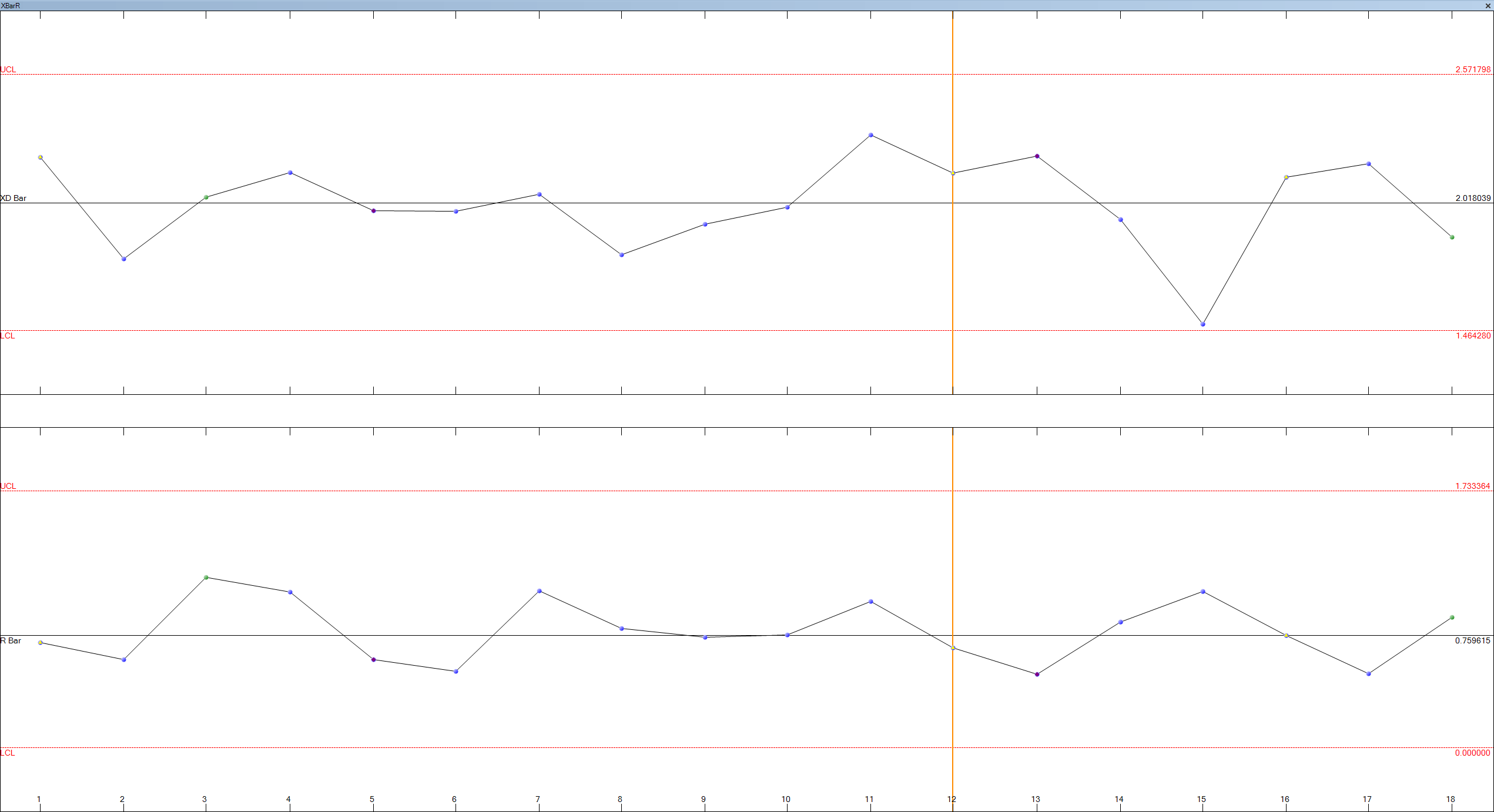This screenshot has width=1494, height=812.
Task: Click x-axis label 17
Action: [1367, 799]
